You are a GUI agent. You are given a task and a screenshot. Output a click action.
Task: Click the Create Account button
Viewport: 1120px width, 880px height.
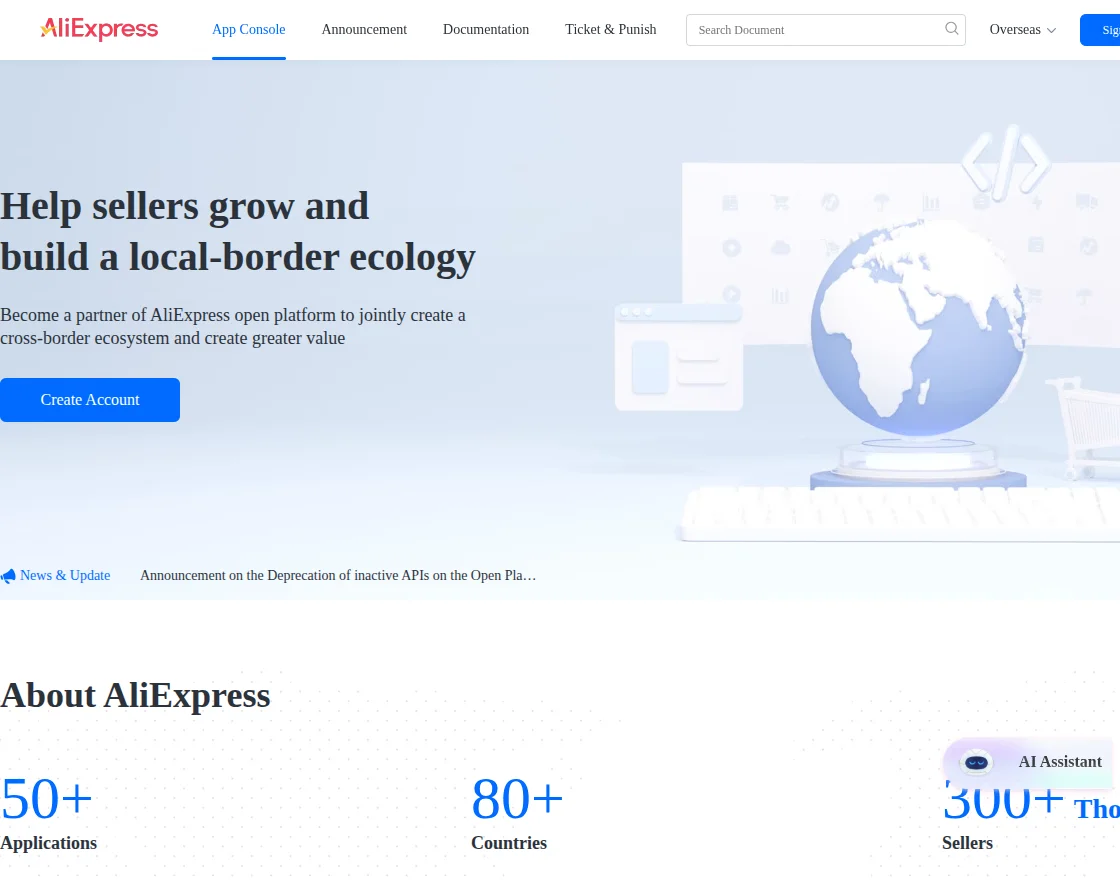pyautogui.click(x=90, y=400)
